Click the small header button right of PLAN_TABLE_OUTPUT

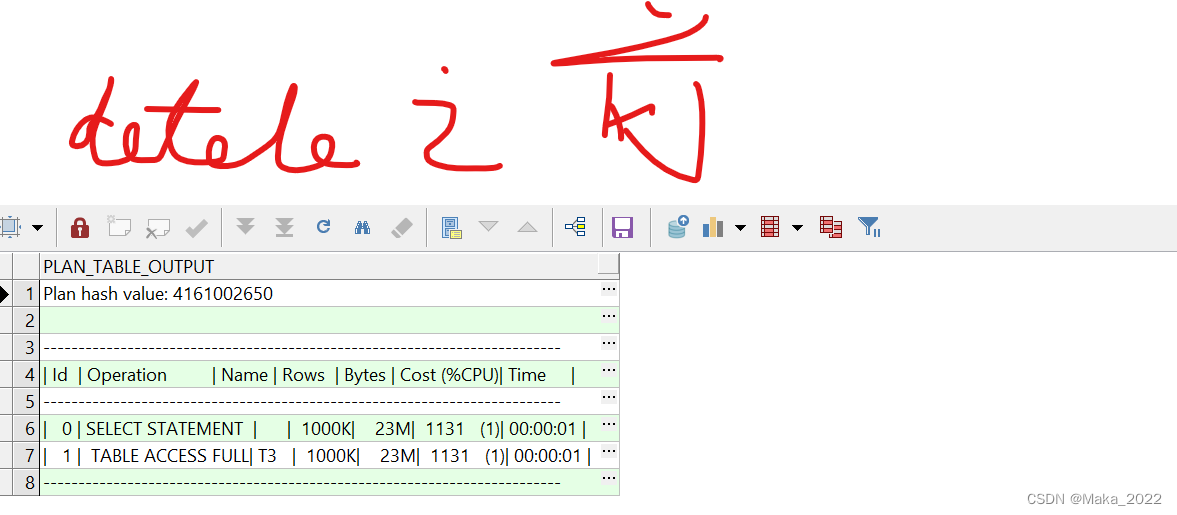pos(609,266)
